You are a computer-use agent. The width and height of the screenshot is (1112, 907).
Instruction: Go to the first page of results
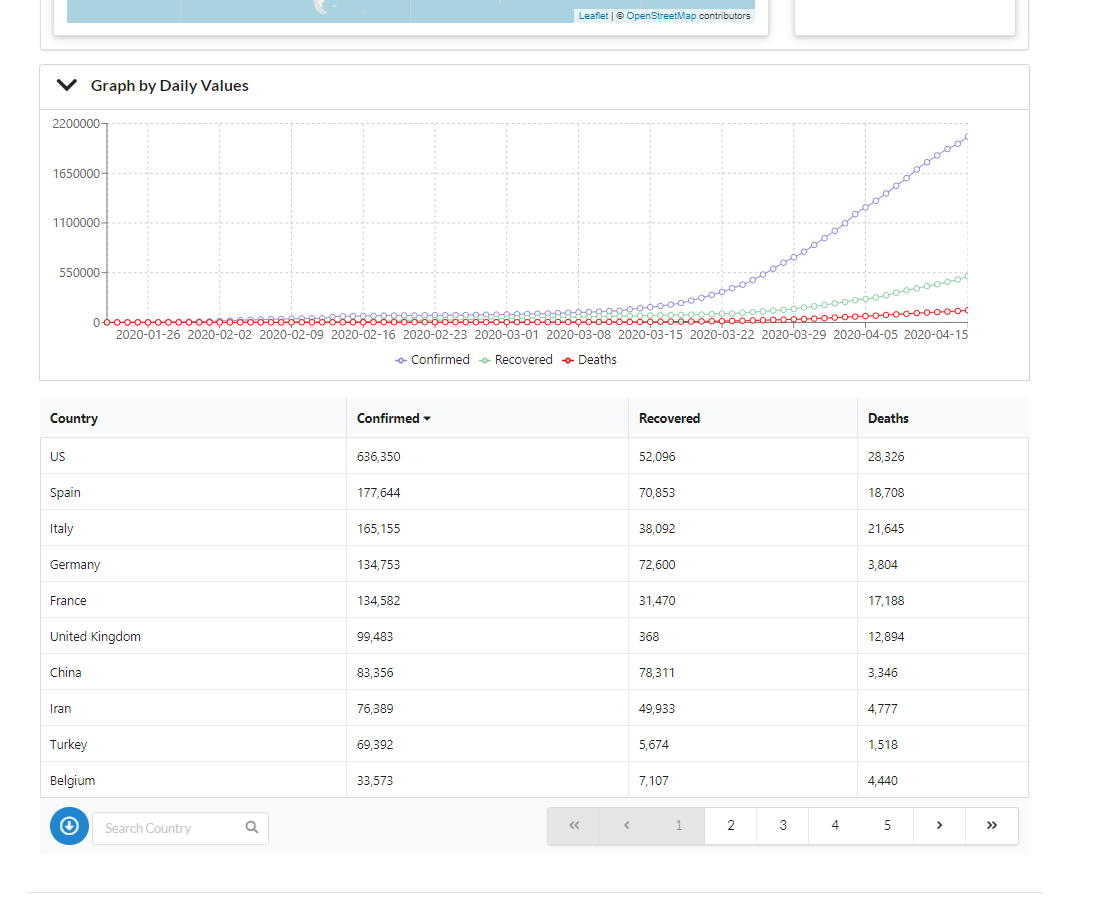[x=574, y=825]
